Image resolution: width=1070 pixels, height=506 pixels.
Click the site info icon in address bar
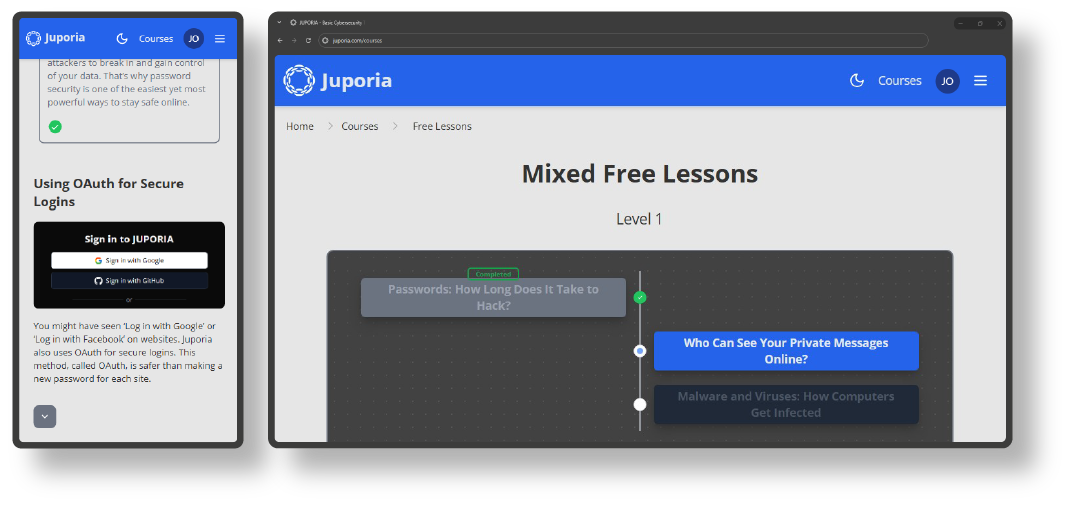point(325,41)
